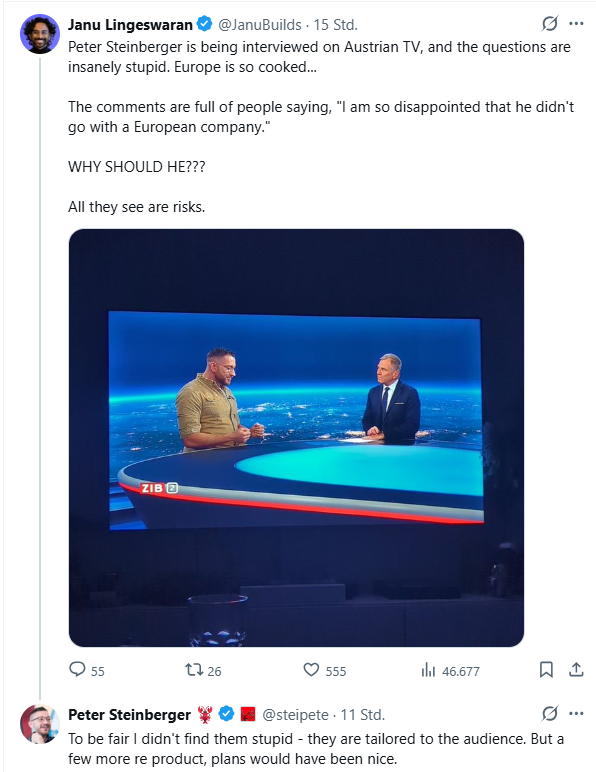Open the ZIB 2 interview photo

(x=296, y=438)
